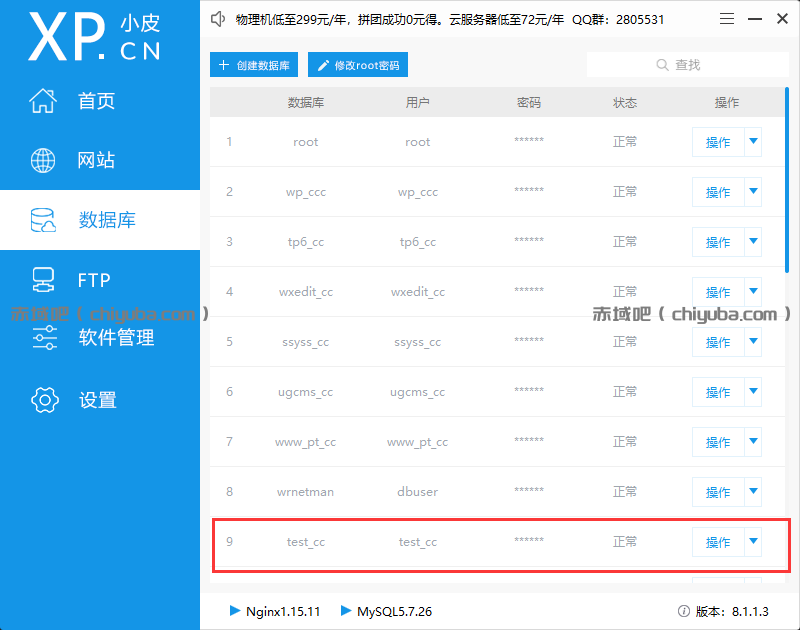Click the database cloud icon
Viewport: 800px width, 630px height.
43,220
